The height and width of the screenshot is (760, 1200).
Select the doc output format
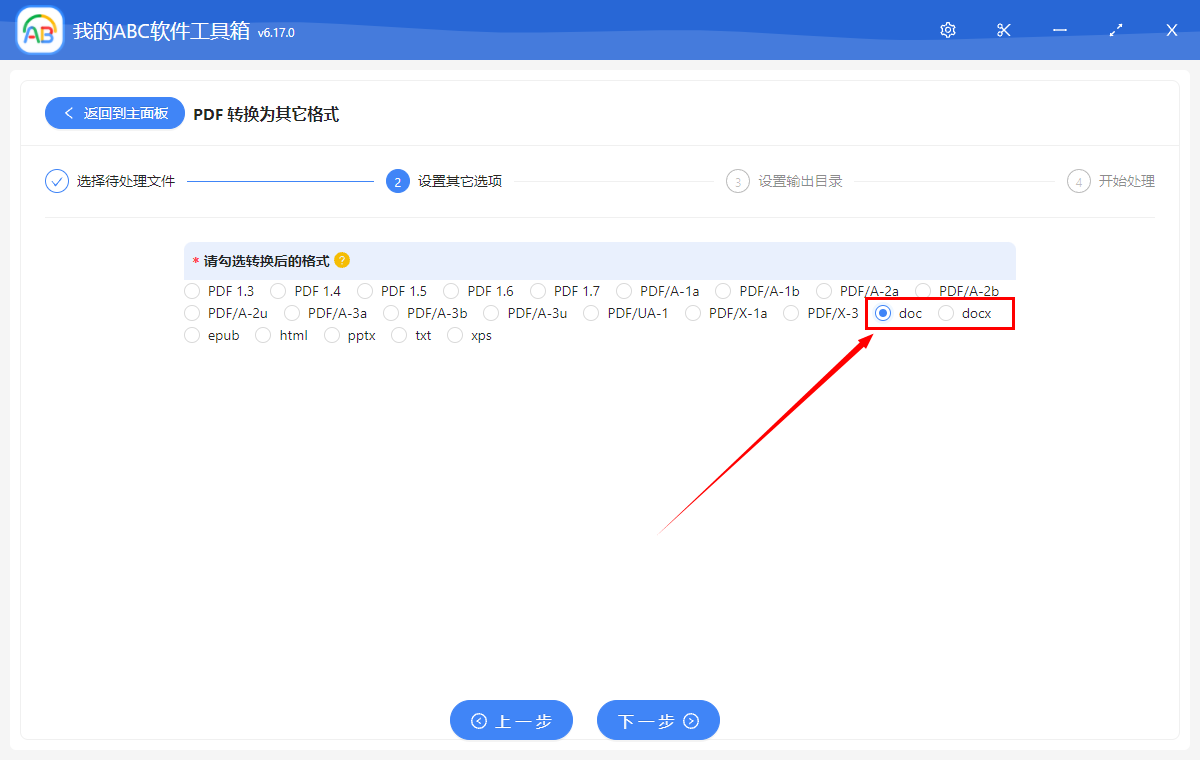pyautogui.click(x=884, y=313)
